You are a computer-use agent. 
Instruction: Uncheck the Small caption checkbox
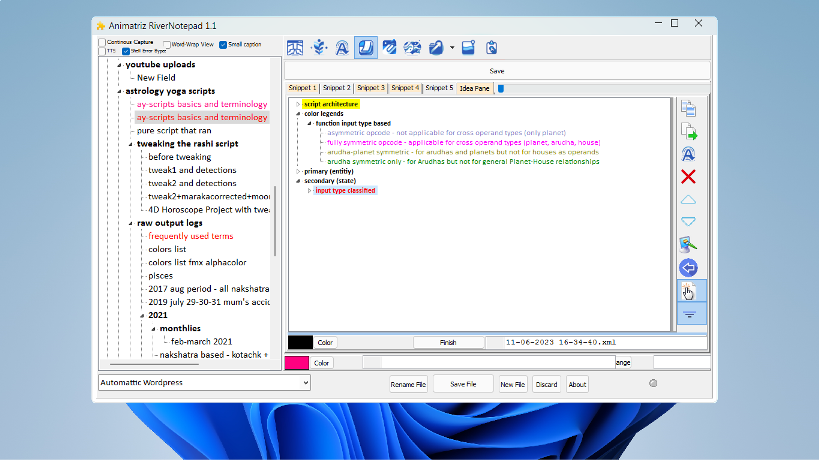pyautogui.click(x=223, y=44)
